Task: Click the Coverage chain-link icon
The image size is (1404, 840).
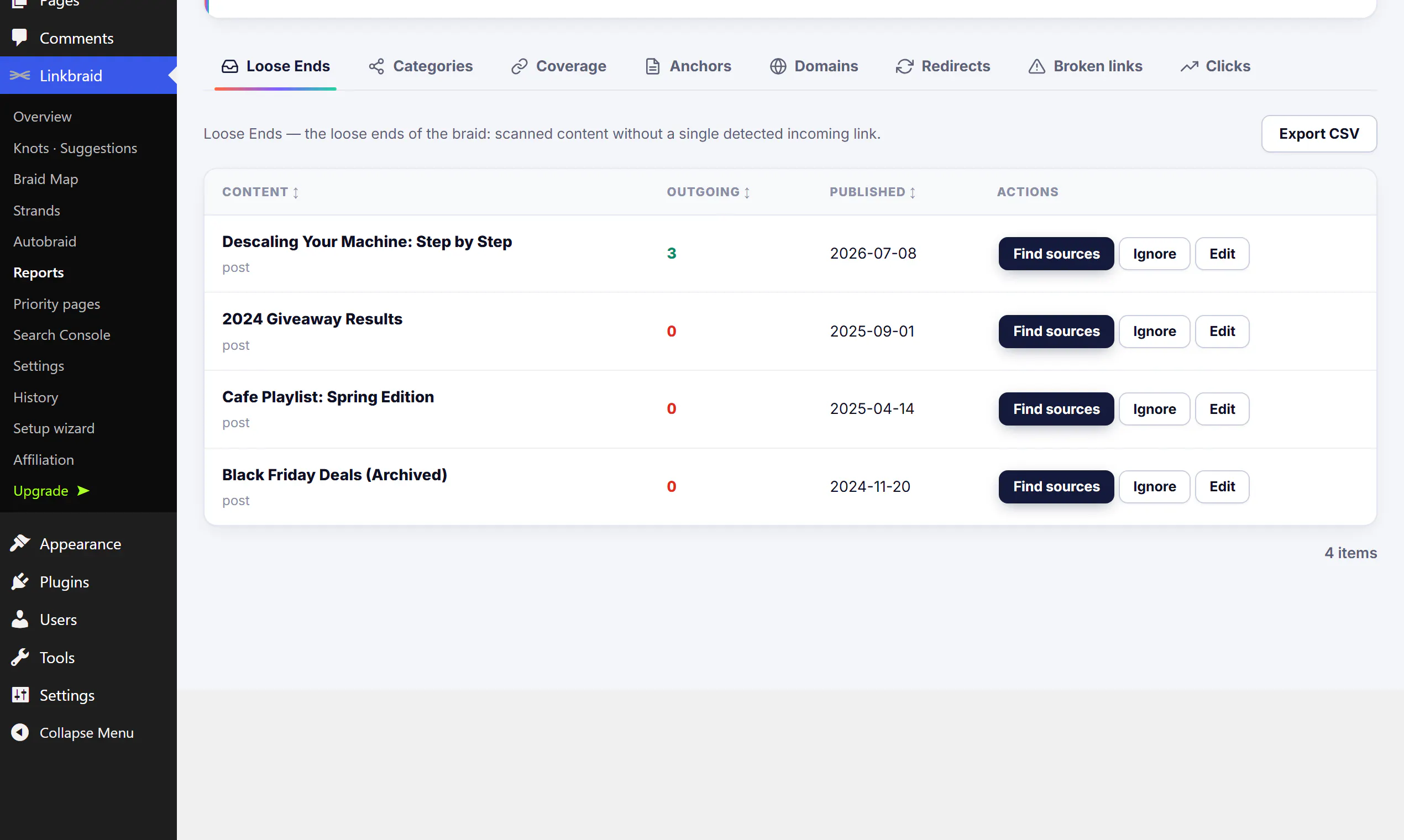Action: [x=519, y=66]
